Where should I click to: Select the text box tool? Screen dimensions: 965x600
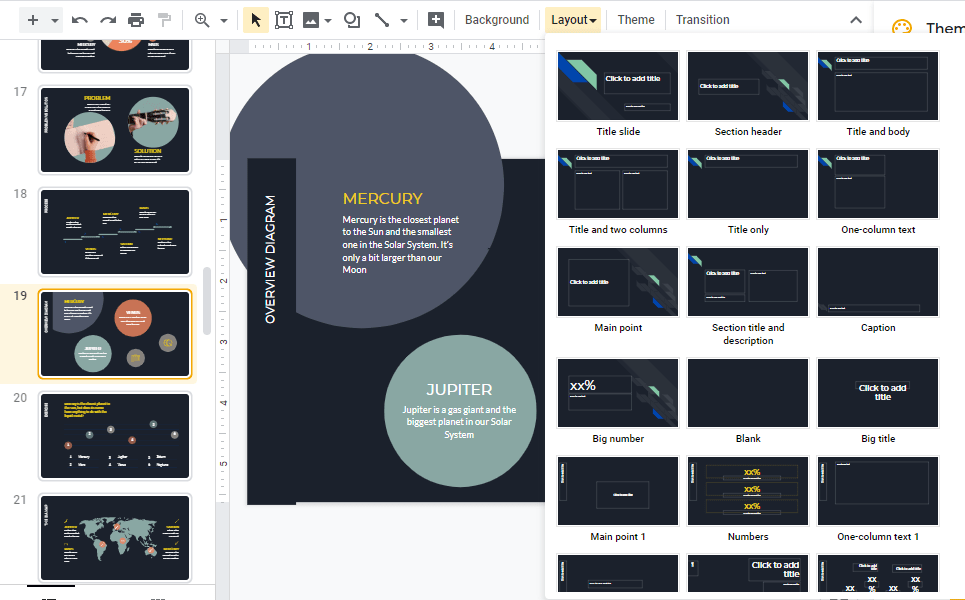(x=285, y=19)
